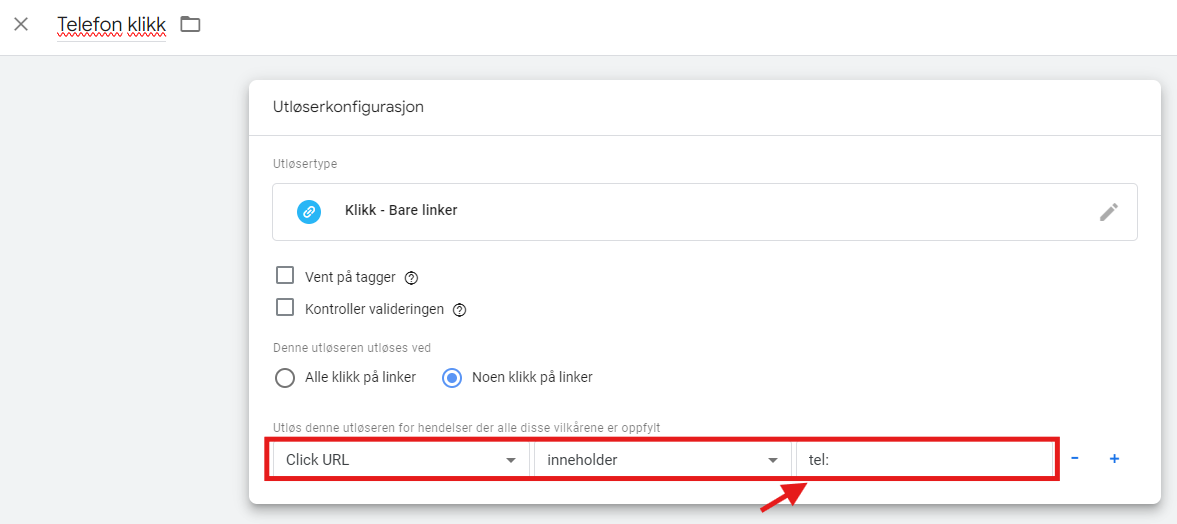This screenshot has height=524, width=1177.
Task: Select Alle klikk på linker option
Action: click(x=285, y=378)
